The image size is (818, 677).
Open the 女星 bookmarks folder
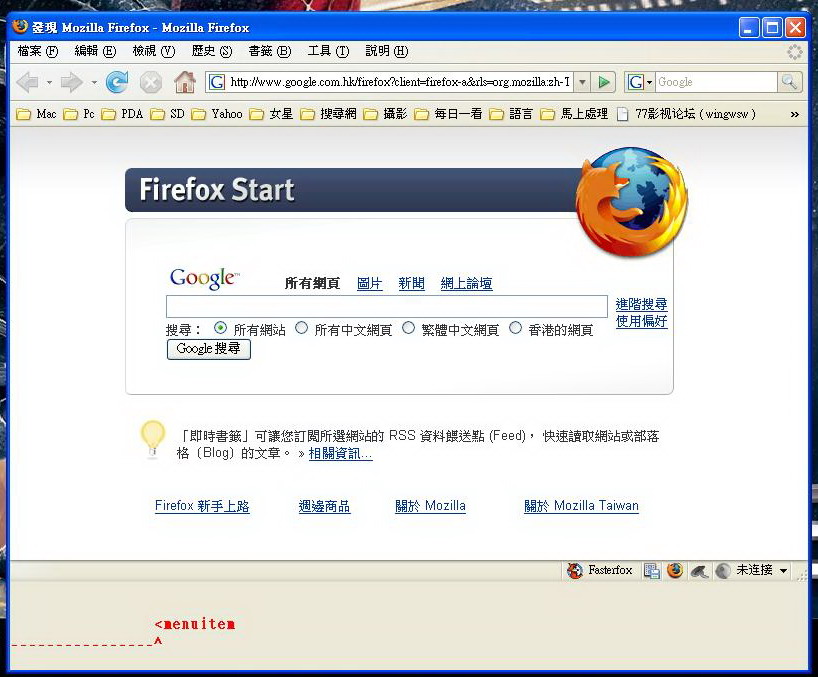(x=271, y=114)
